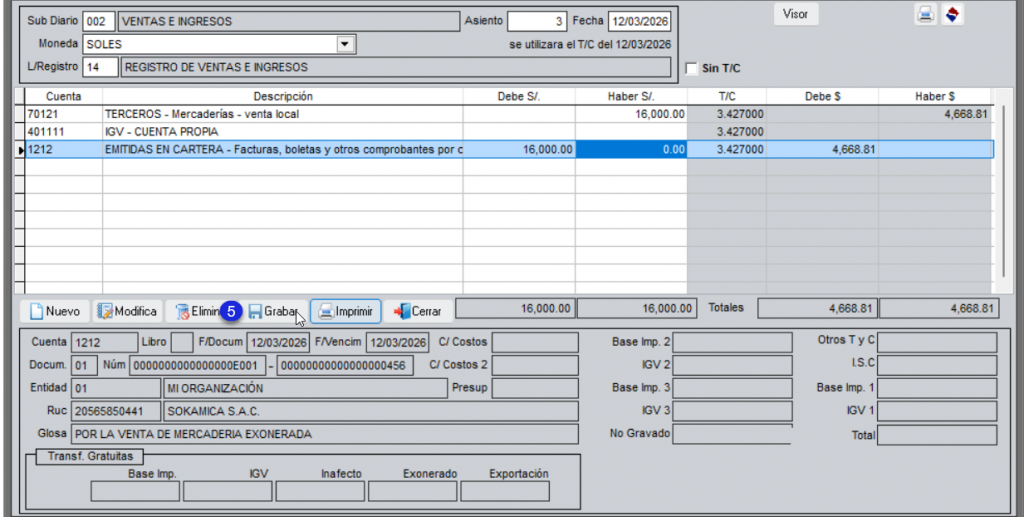The image size is (1024, 517).
Task: Click the C/ Costos 2 field
Action: (535, 366)
